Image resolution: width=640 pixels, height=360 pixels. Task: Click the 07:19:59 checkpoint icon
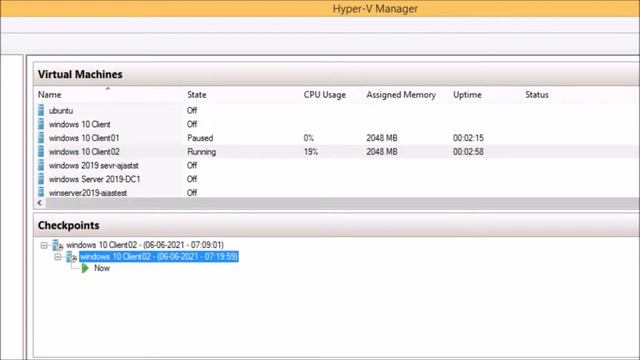(x=71, y=257)
